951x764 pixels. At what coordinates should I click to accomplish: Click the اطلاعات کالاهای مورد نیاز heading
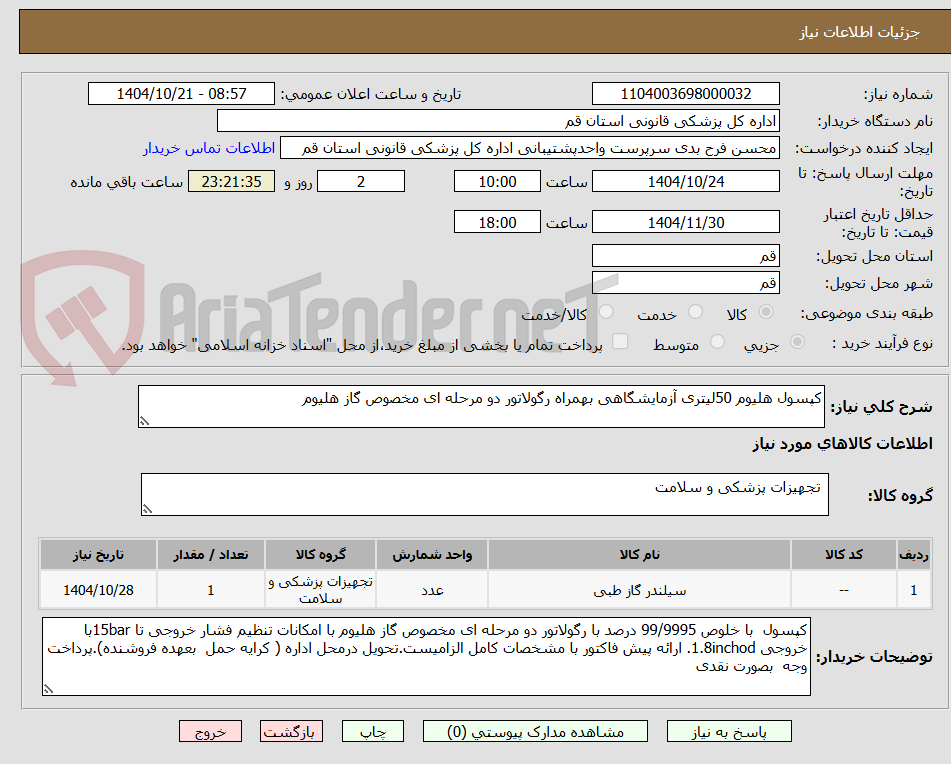tap(842, 444)
